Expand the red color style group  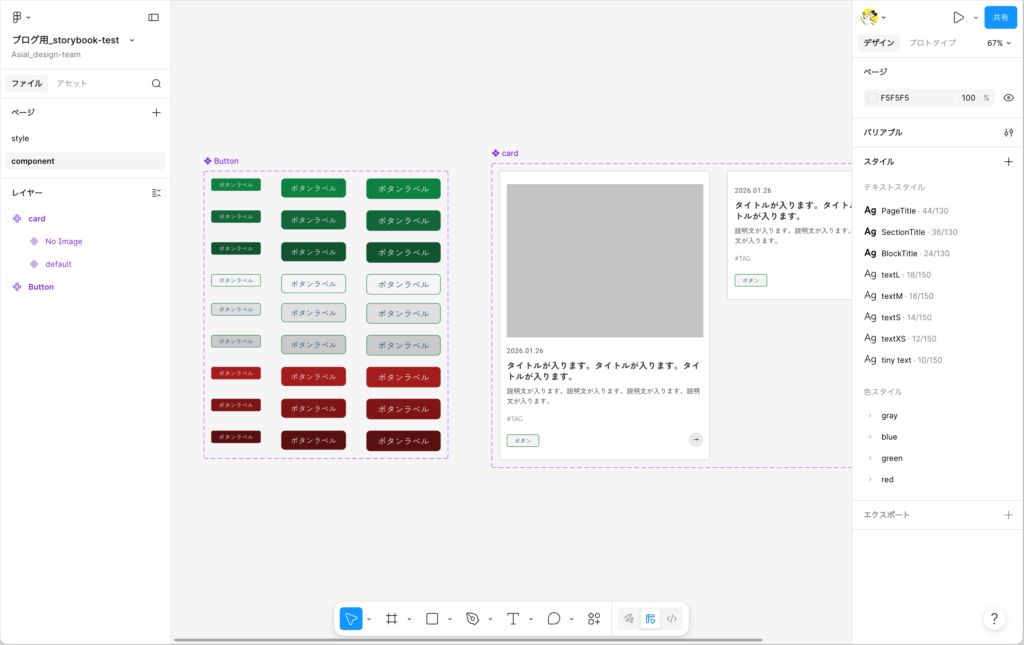(x=870, y=480)
